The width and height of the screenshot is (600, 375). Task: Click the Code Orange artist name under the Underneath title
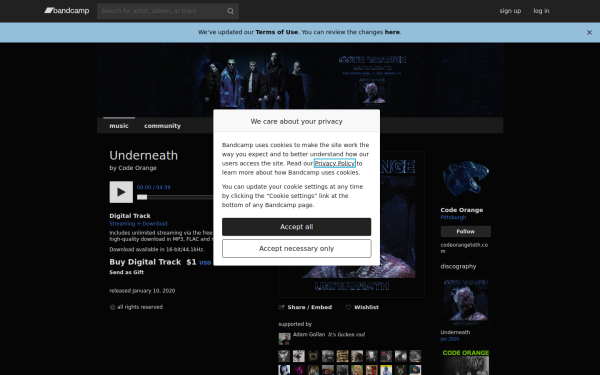[x=137, y=168]
